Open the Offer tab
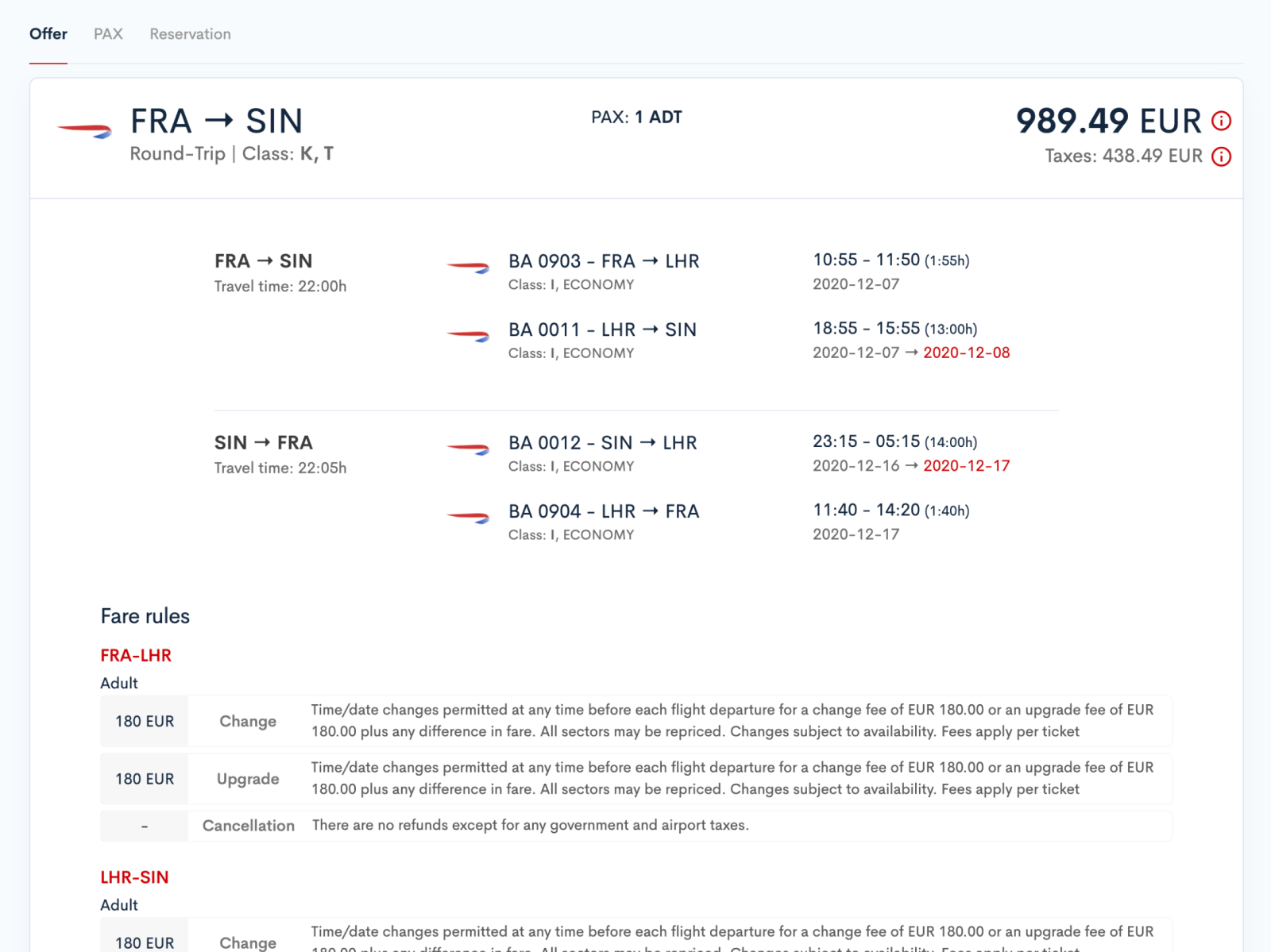This screenshot has width=1271, height=952. pyautogui.click(x=48, y=34)
